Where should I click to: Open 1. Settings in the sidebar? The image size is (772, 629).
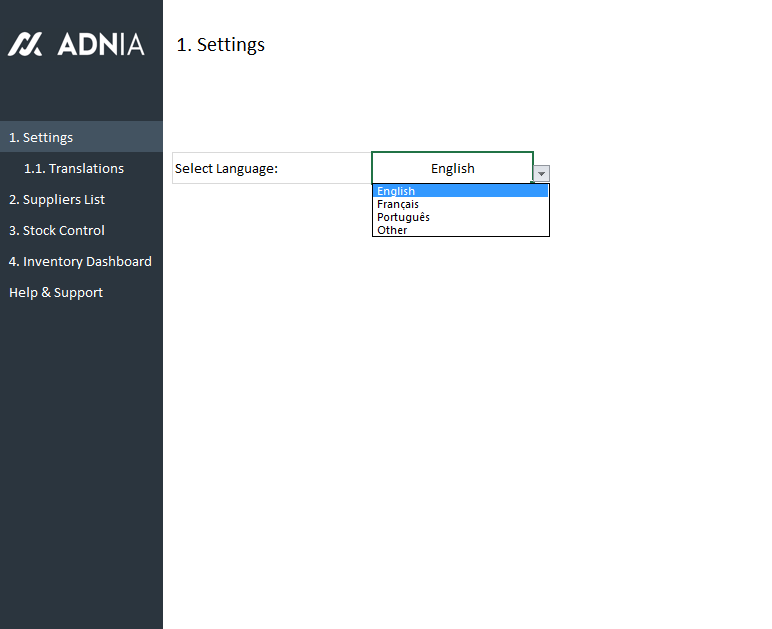coord(41,138)
